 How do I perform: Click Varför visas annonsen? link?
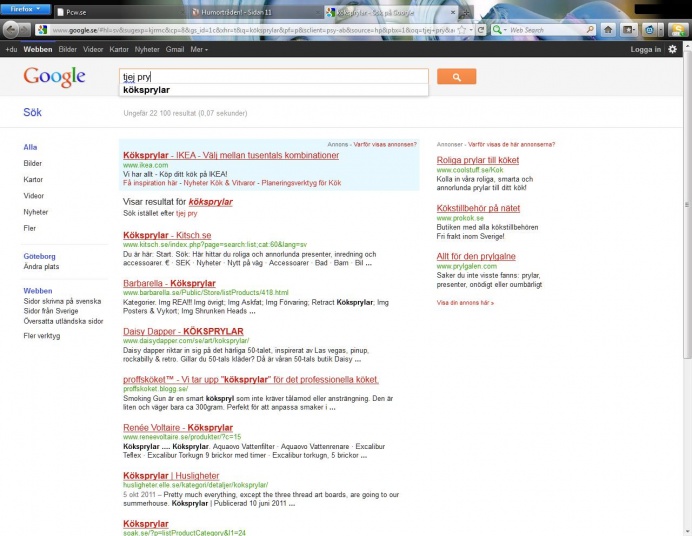click(x=385, y=144)
